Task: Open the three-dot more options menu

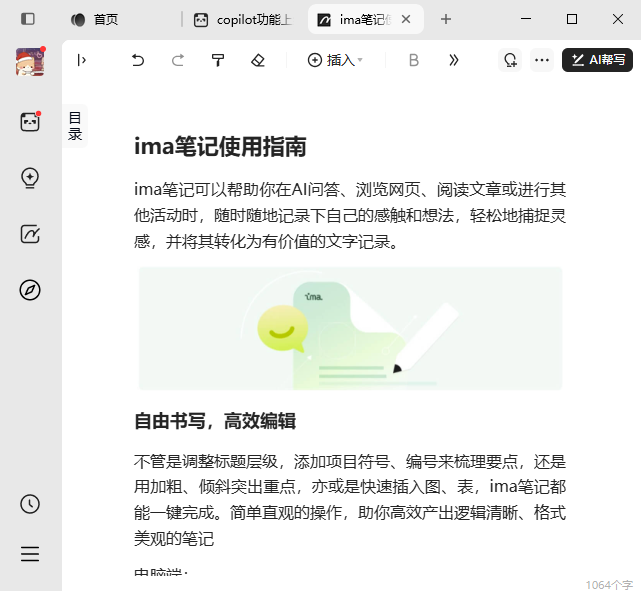Action: pos(542,60)
